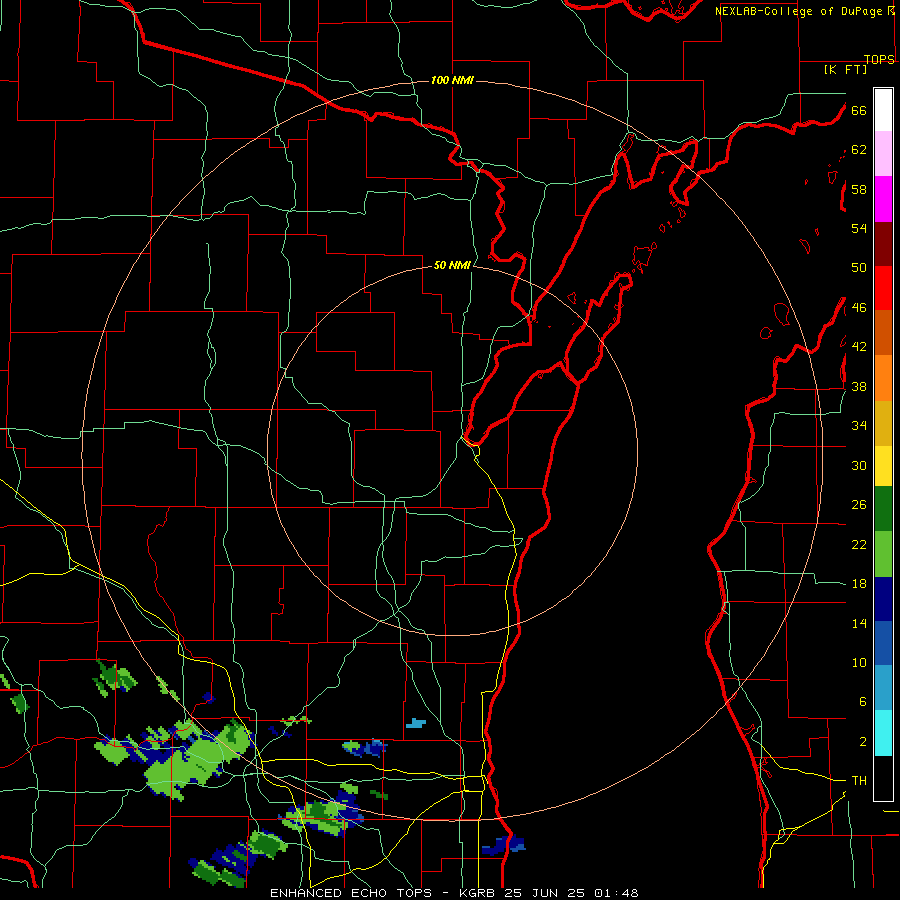Click the "25 JUN 25 01:48" timestamp
This screenshot has height=900, width=900.
571,893
